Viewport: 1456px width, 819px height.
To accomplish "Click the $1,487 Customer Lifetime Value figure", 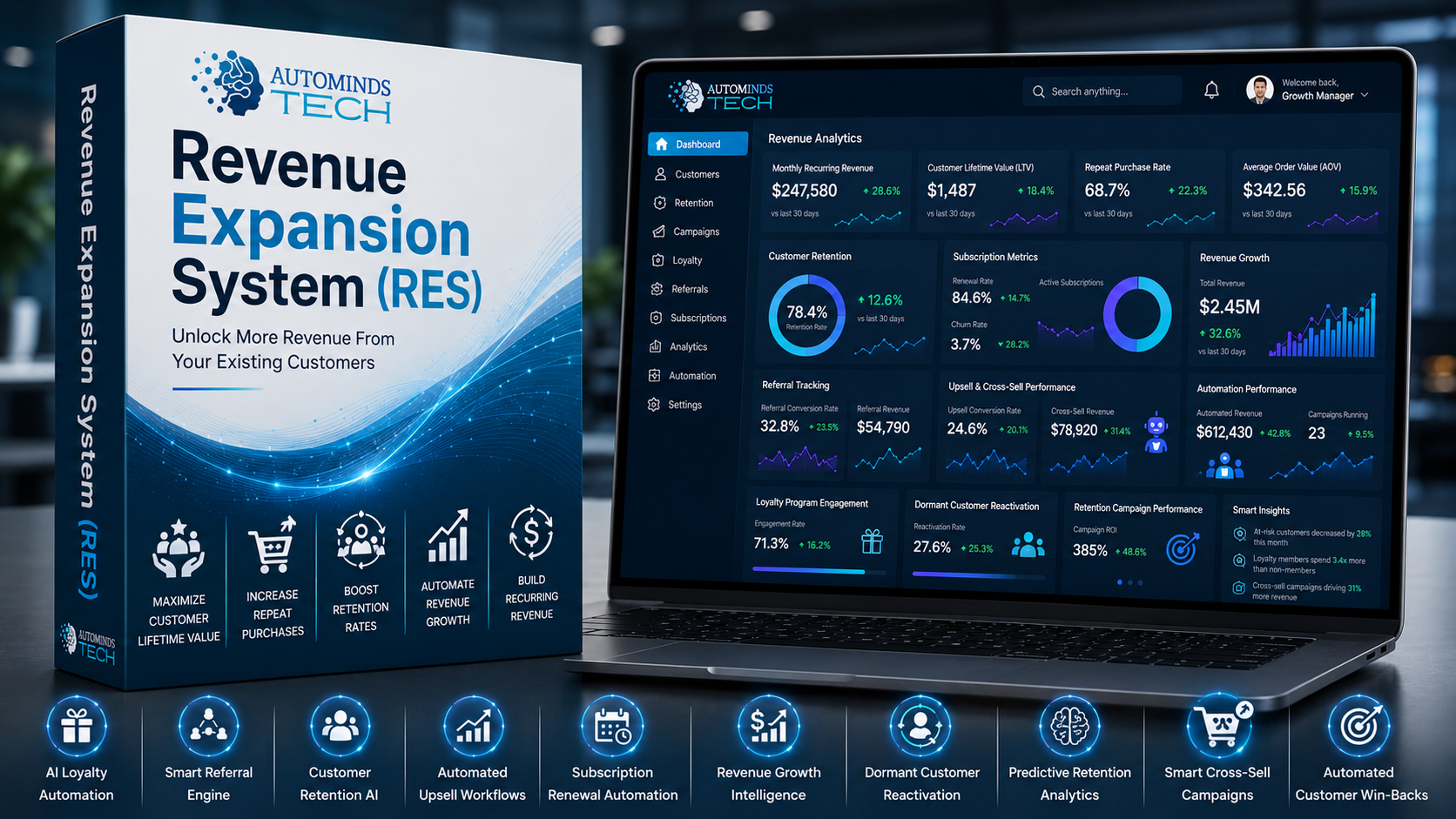I will coord(951,190).
